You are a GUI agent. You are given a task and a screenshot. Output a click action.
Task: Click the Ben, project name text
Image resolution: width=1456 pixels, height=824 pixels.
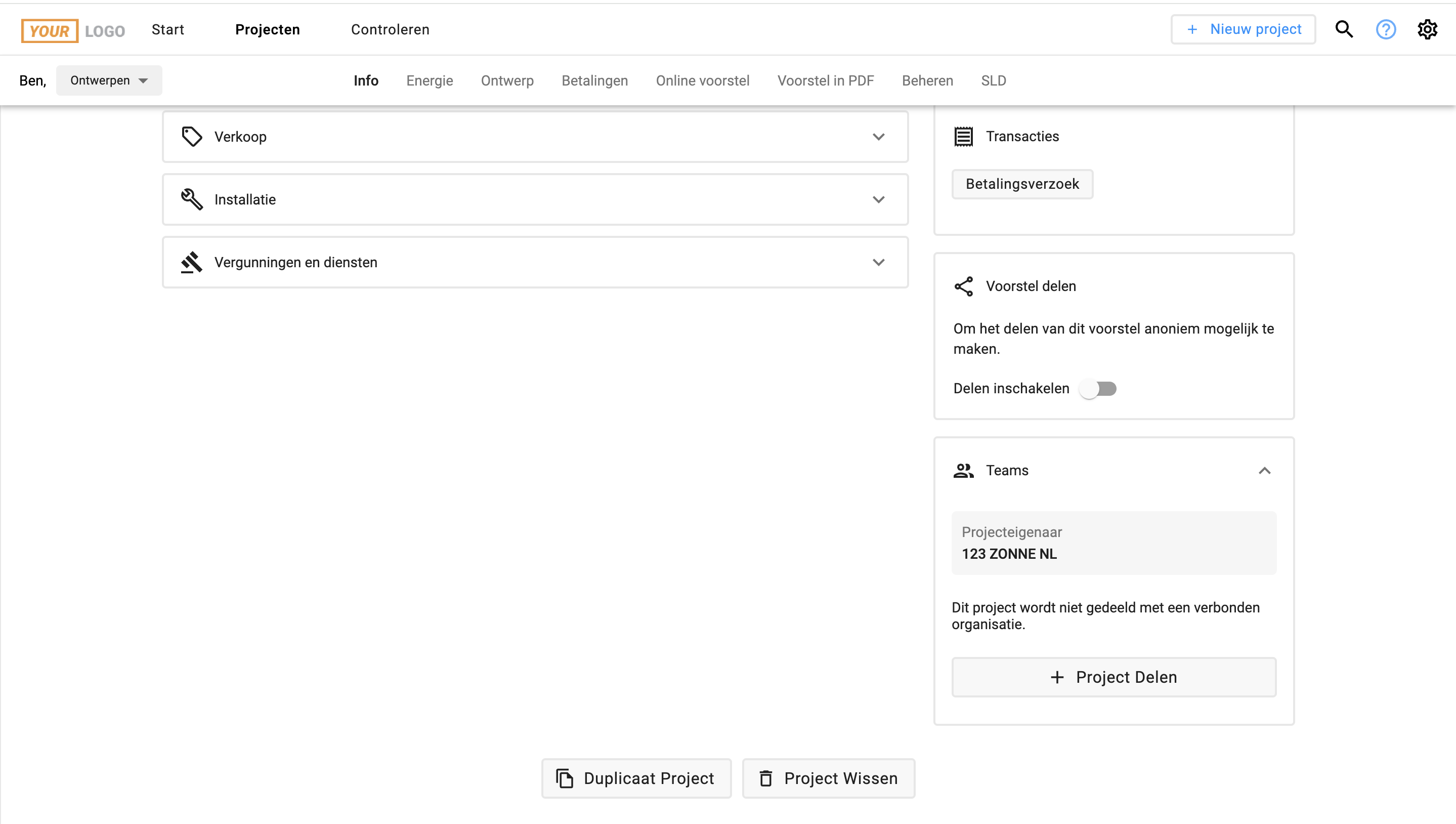click(33, 80)
